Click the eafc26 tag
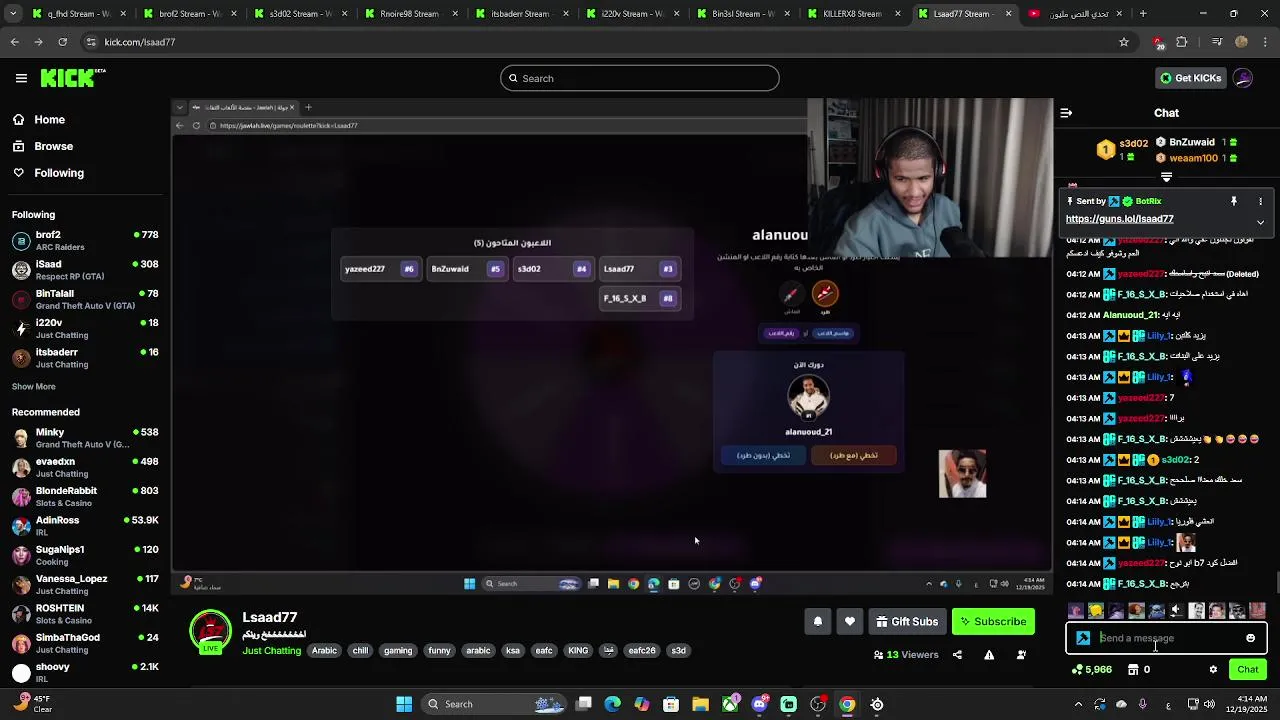 tap(642, 651)
